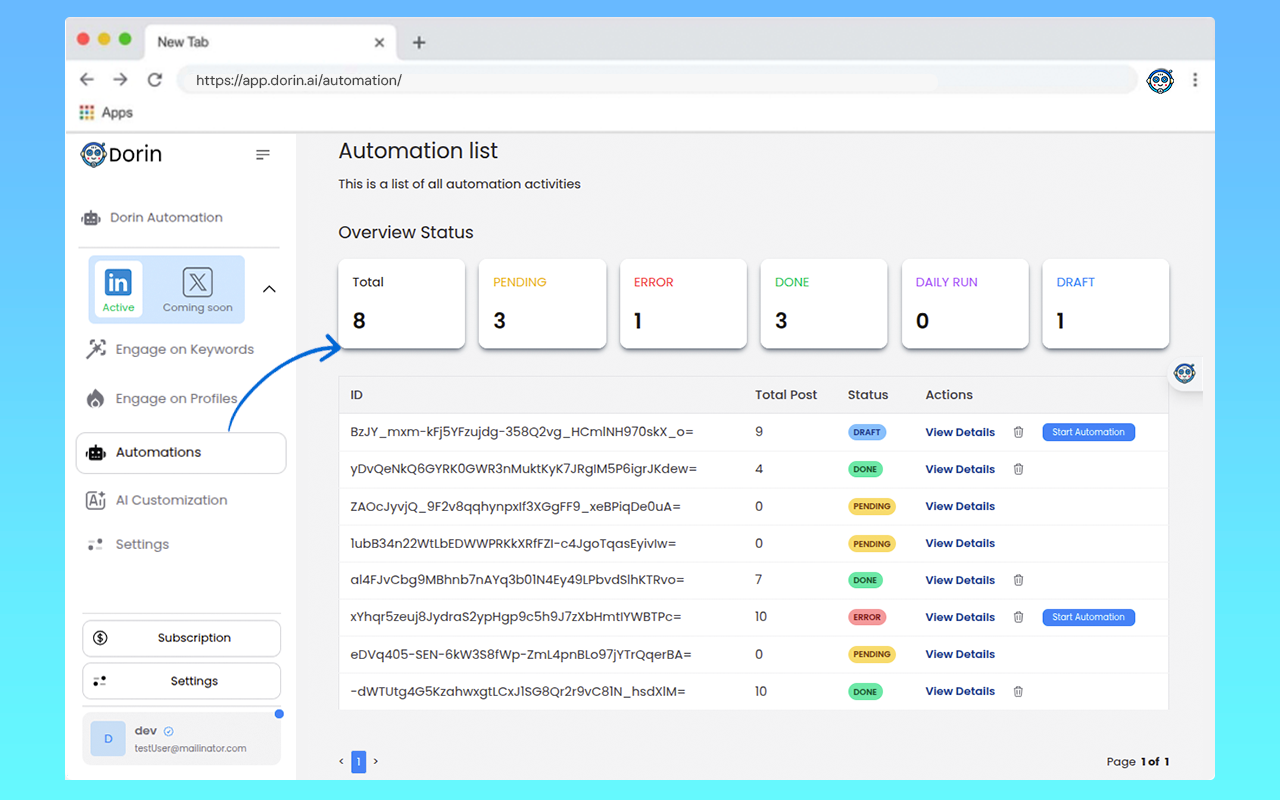The width and height of the screenshot is (1280, 800).
Task: View Details for al4FJvCbg9 automation
Action: click(960, 580)
